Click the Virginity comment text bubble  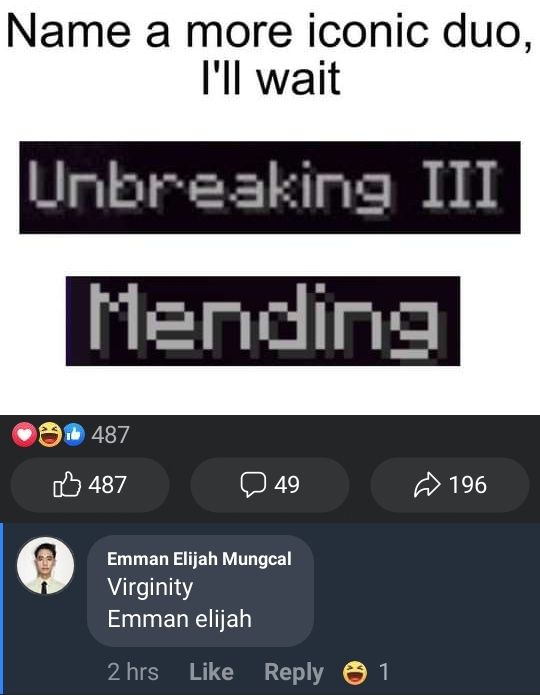coord(200,591)
